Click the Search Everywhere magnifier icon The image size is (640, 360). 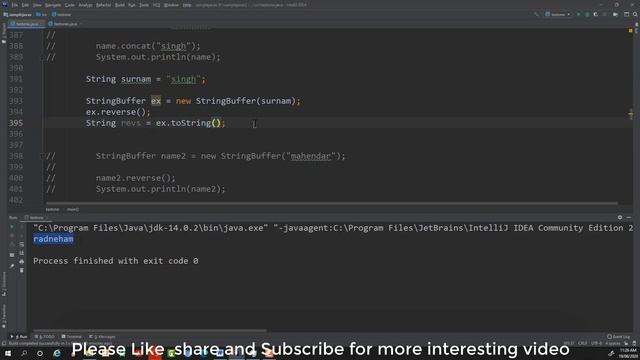click(636, 14)
